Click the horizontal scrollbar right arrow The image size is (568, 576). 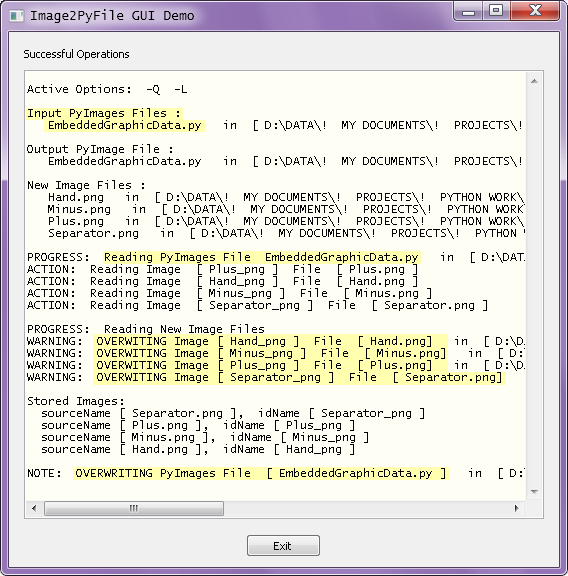[517, 508]
